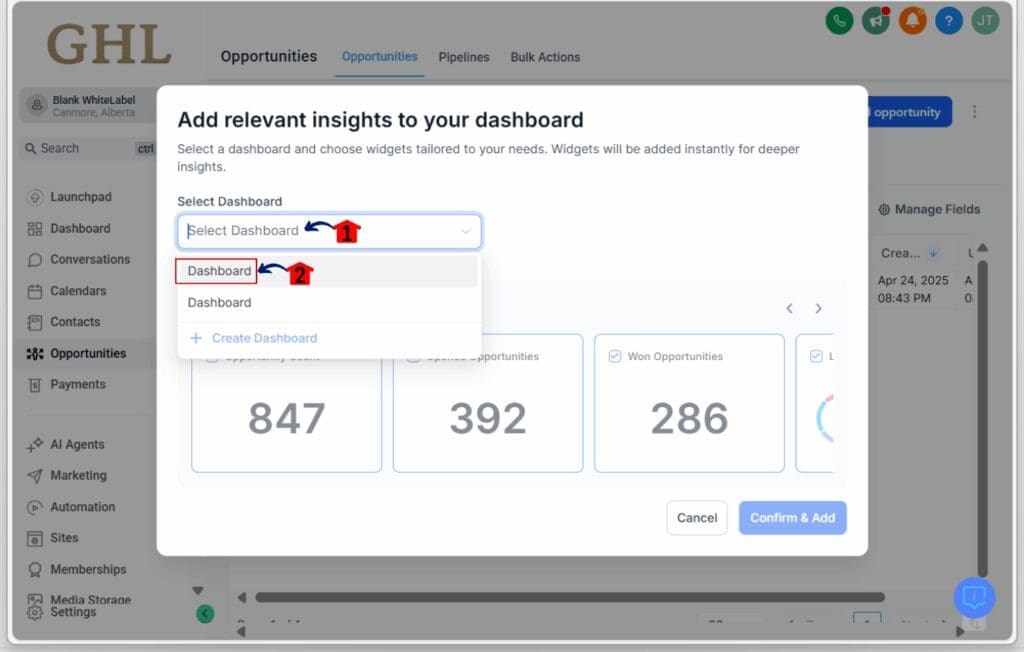Click the Manage Fields gear icon
Screen dimensions: 1024x652
(884, 210)
